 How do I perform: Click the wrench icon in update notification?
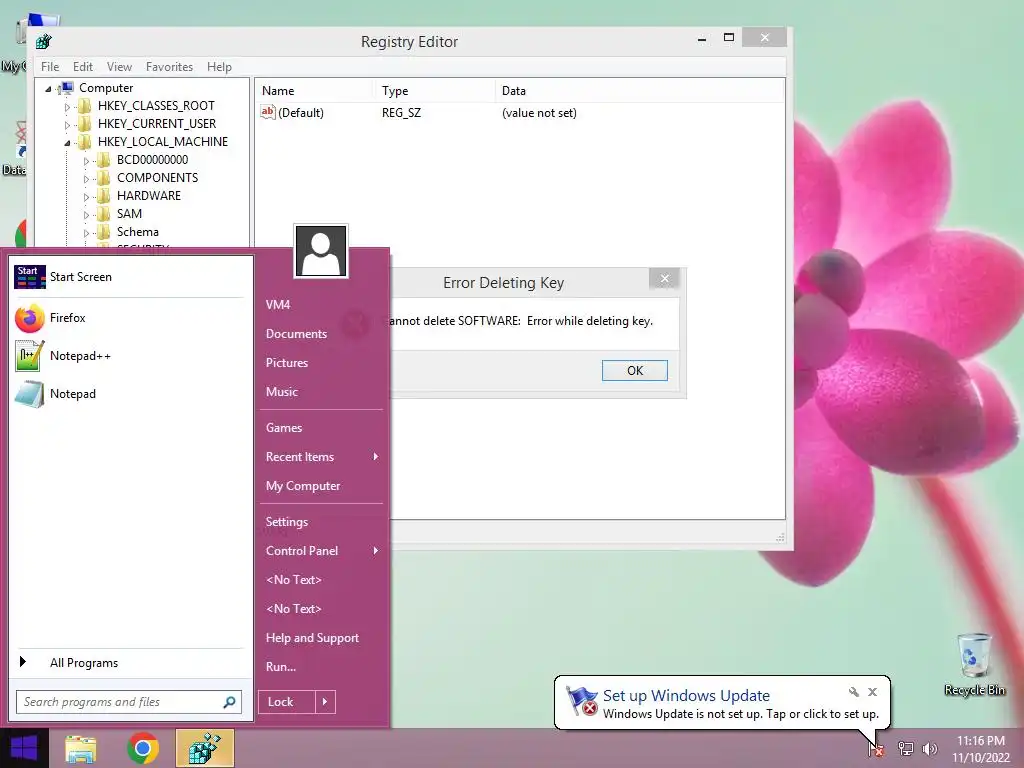click(x=854, y=692)
